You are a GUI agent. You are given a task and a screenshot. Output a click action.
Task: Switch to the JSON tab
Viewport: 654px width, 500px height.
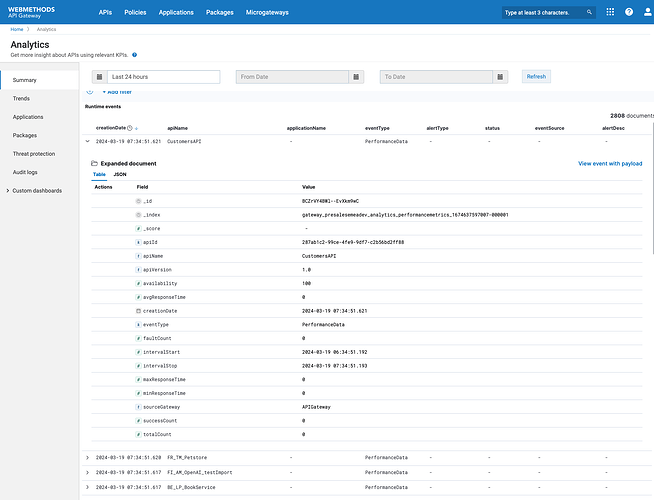click(x=120, y=174)
